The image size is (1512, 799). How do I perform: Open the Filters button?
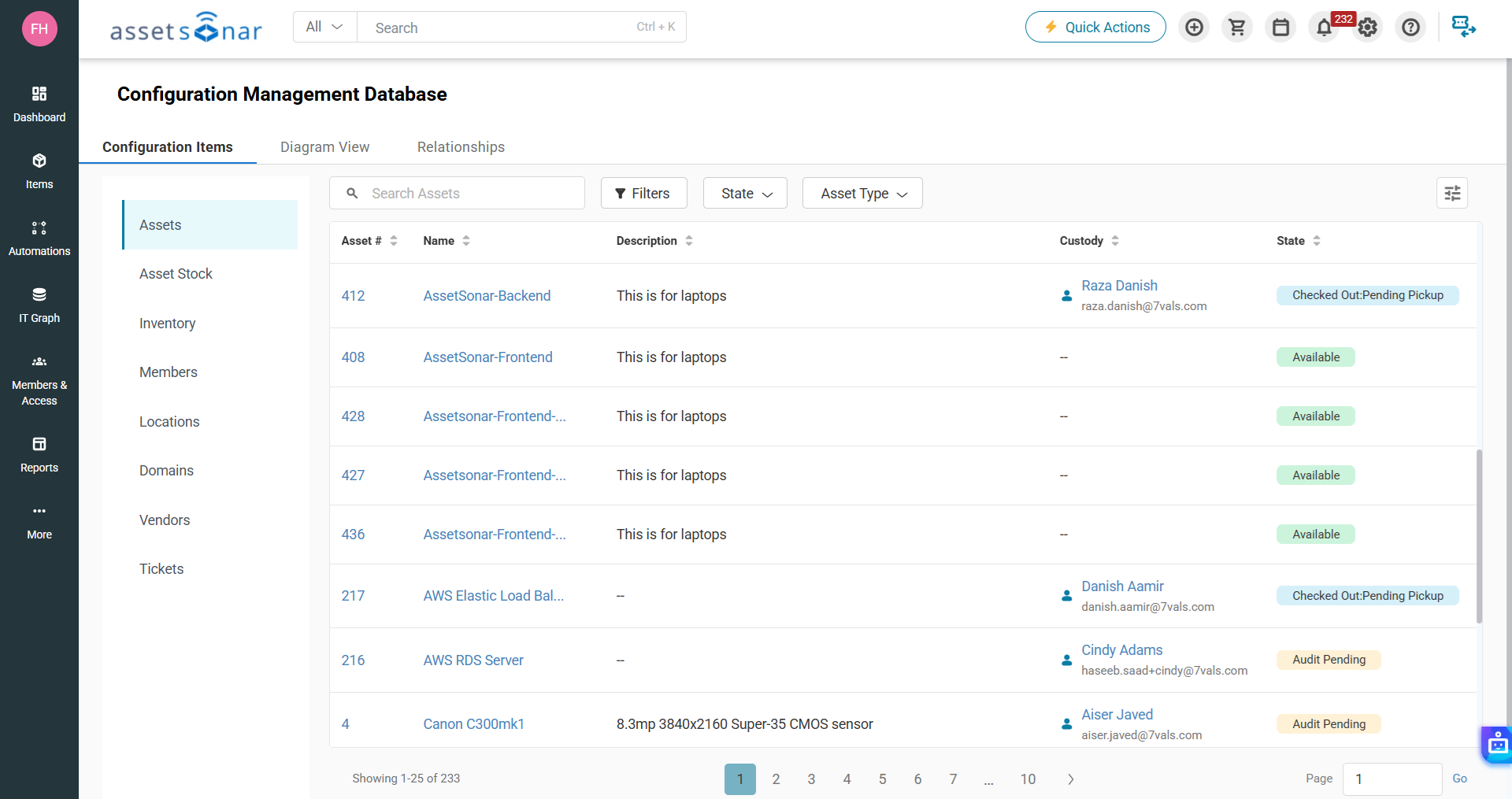click(643, 193)
